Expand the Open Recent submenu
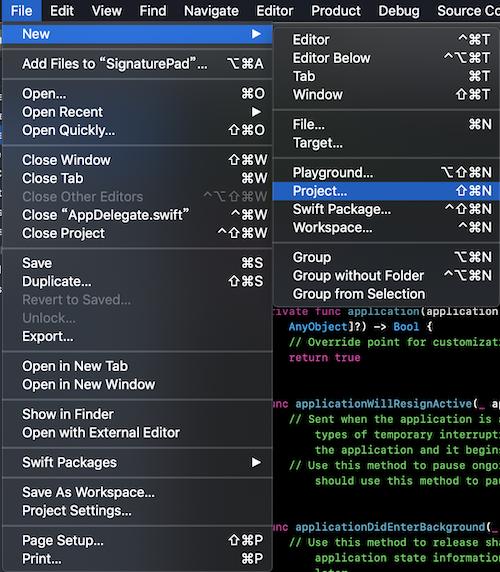 [137, 112]
